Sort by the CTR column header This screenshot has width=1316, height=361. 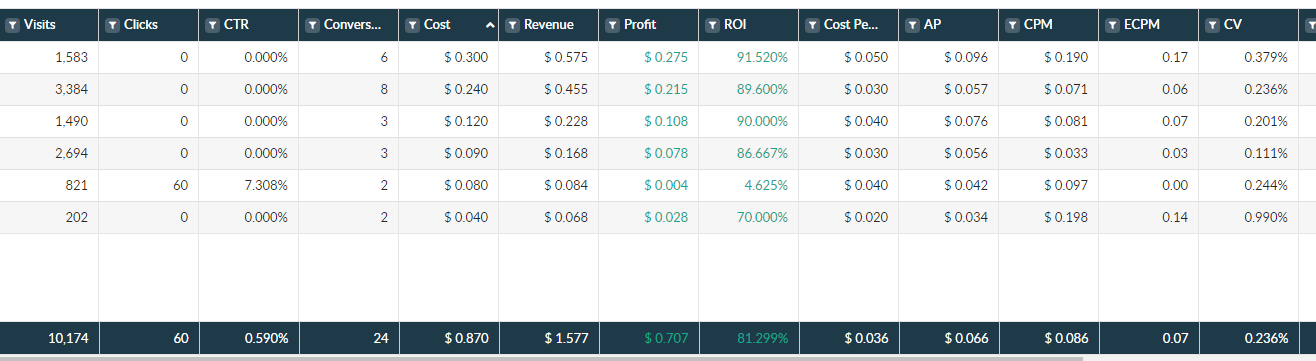(236, 25)
